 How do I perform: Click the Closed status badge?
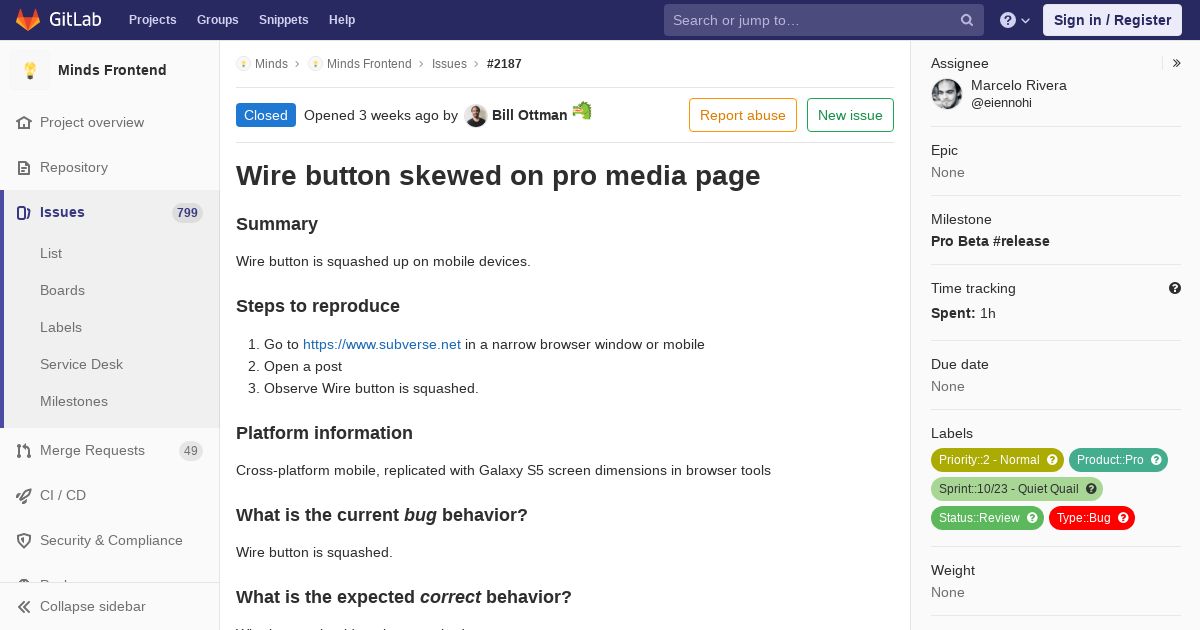click(x=266, y=115)
